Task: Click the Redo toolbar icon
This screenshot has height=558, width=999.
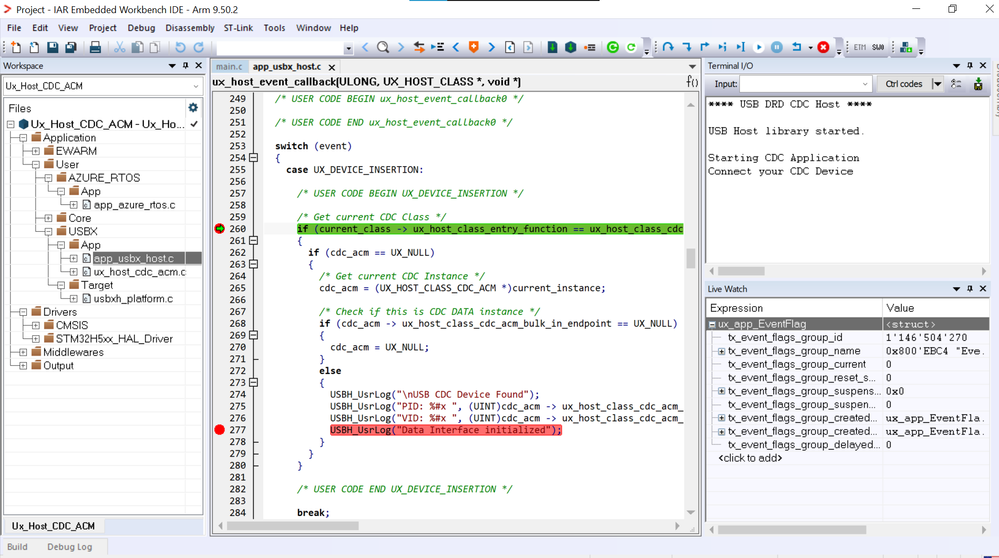Action: (199, 47)
